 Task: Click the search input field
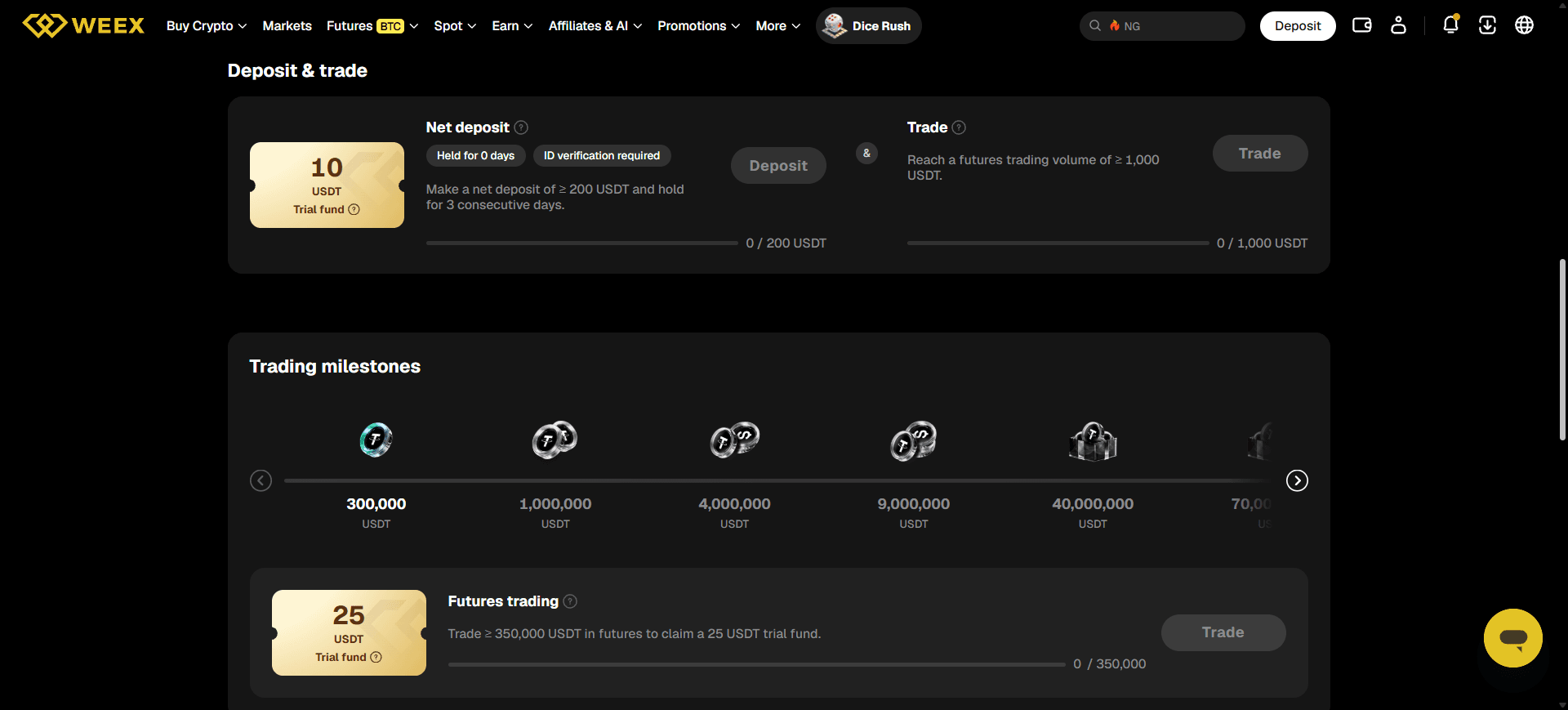click(x=1162, y=26)
